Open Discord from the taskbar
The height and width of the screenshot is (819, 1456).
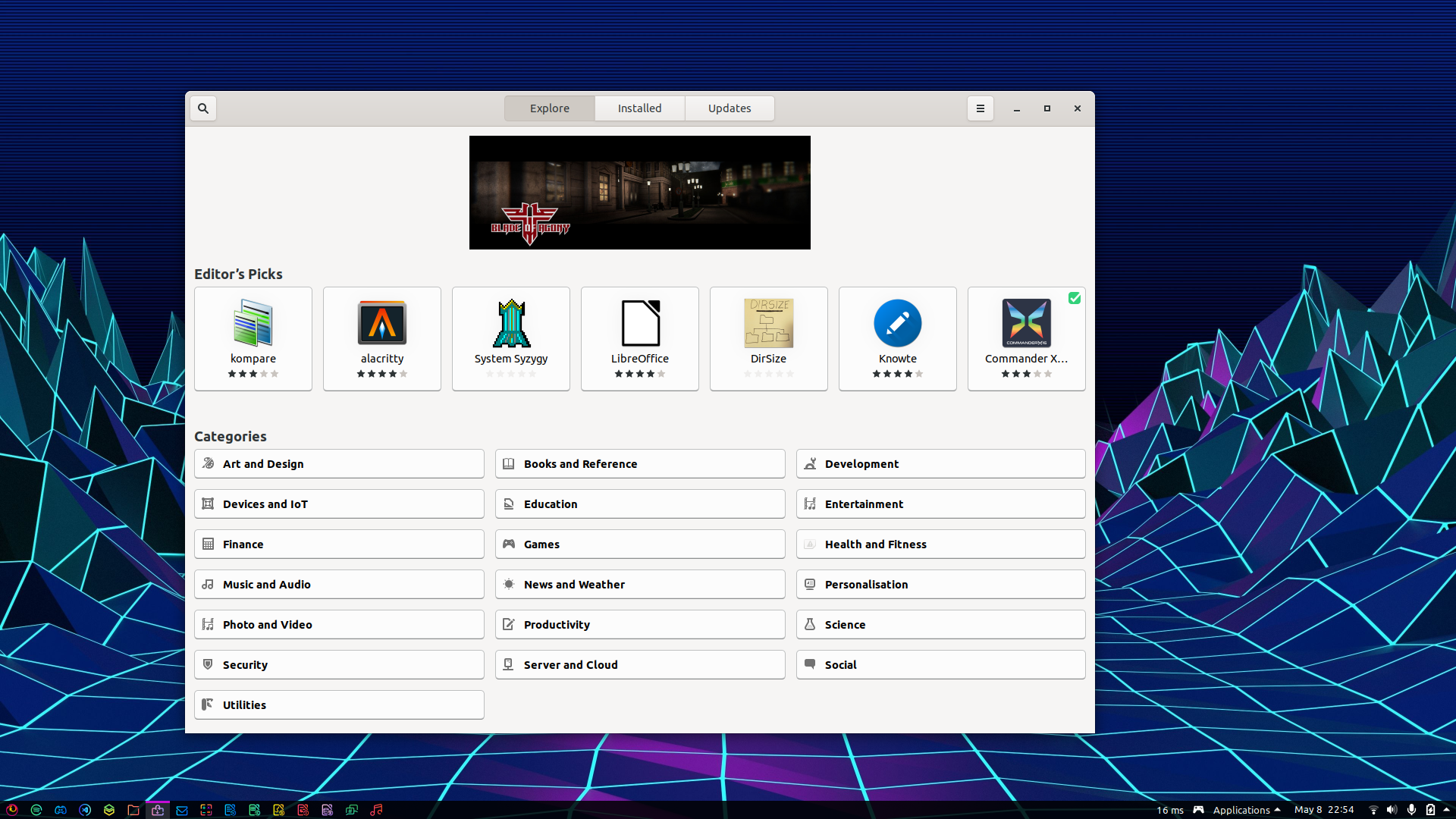pos(61,810)
